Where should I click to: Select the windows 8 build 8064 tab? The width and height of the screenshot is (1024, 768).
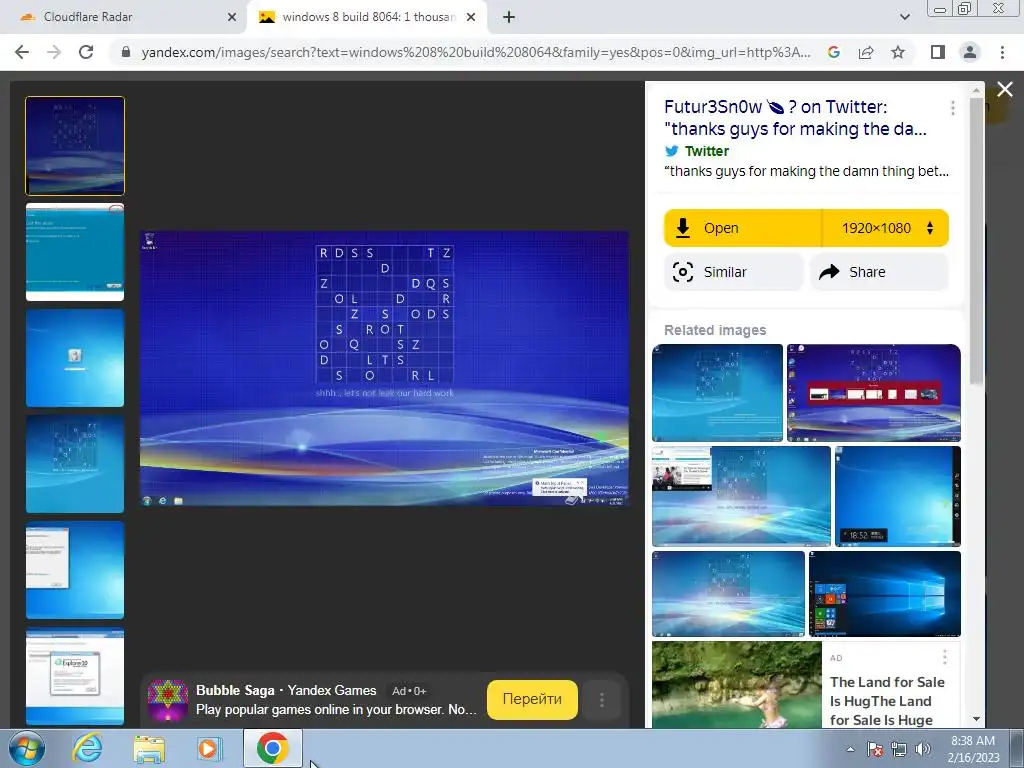point(368,17)
